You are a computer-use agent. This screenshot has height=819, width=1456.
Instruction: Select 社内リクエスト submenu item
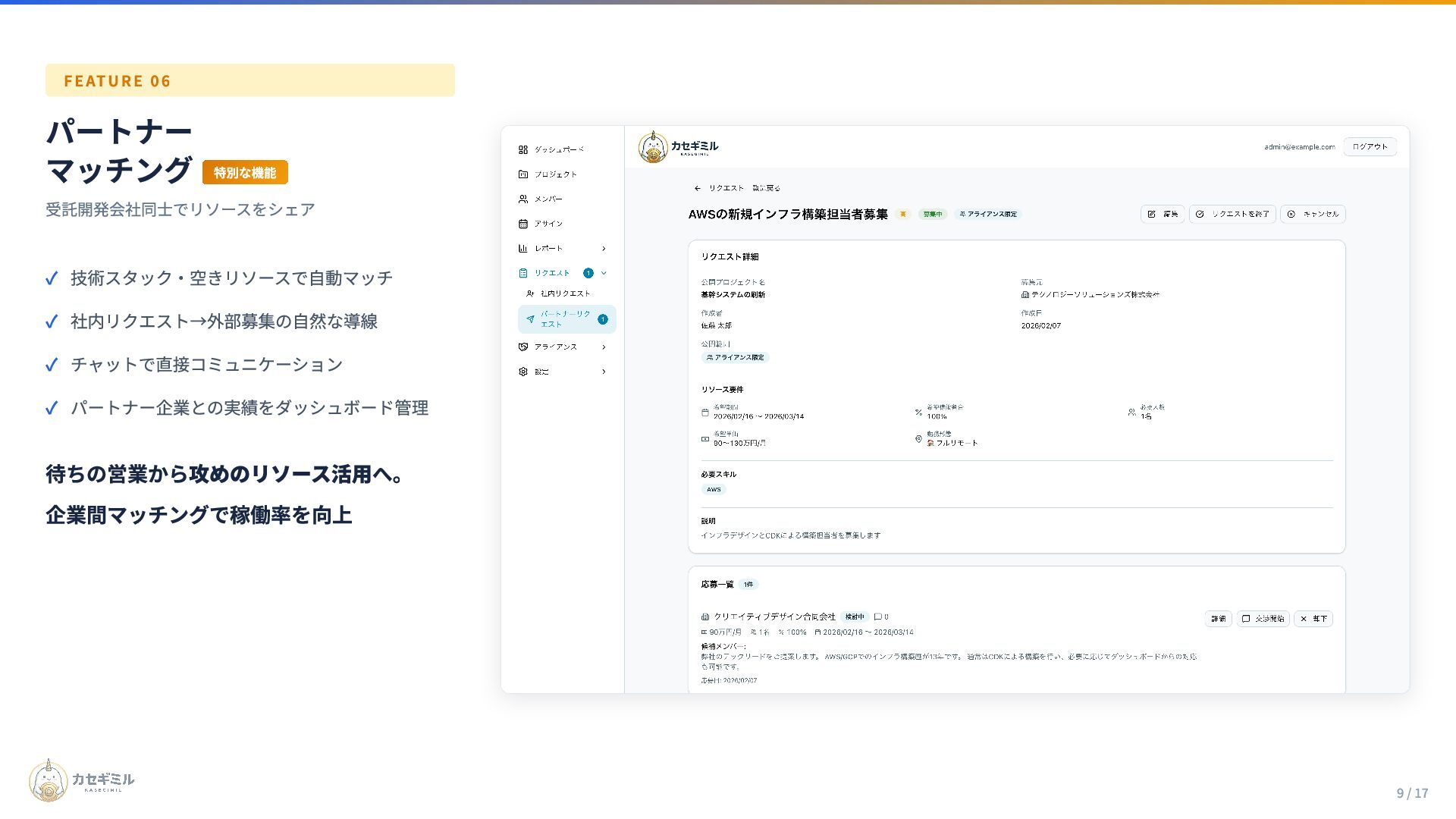[x=565, y=293]
